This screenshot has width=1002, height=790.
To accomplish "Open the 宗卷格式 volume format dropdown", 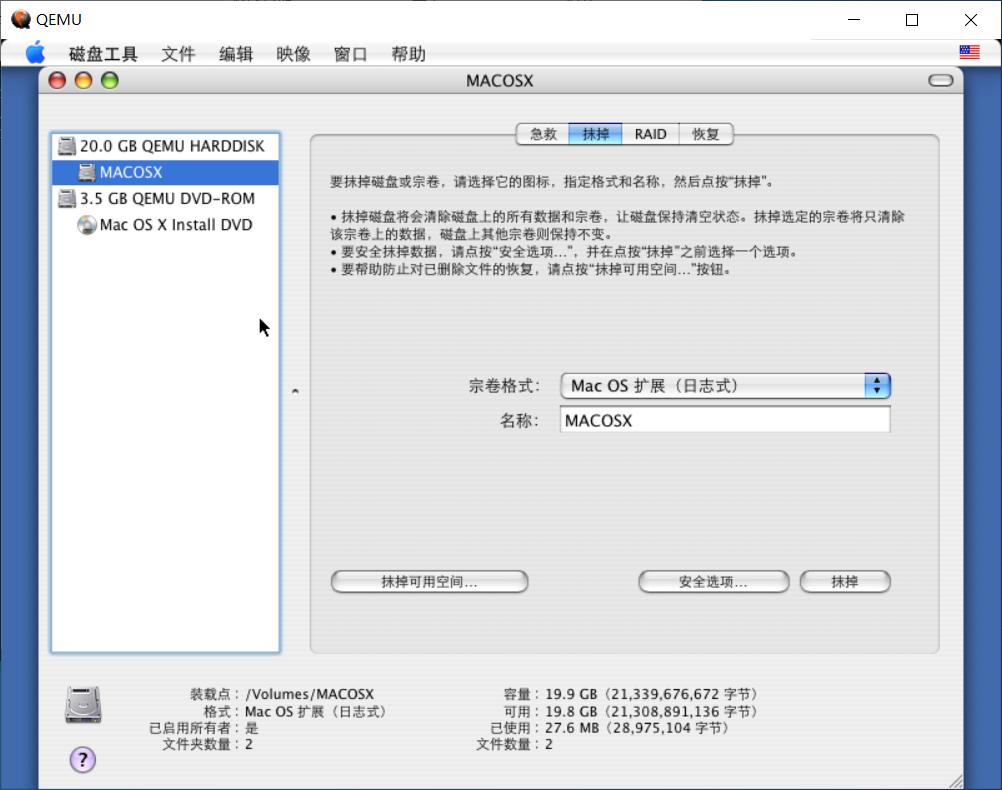I will tap(725, 385).
